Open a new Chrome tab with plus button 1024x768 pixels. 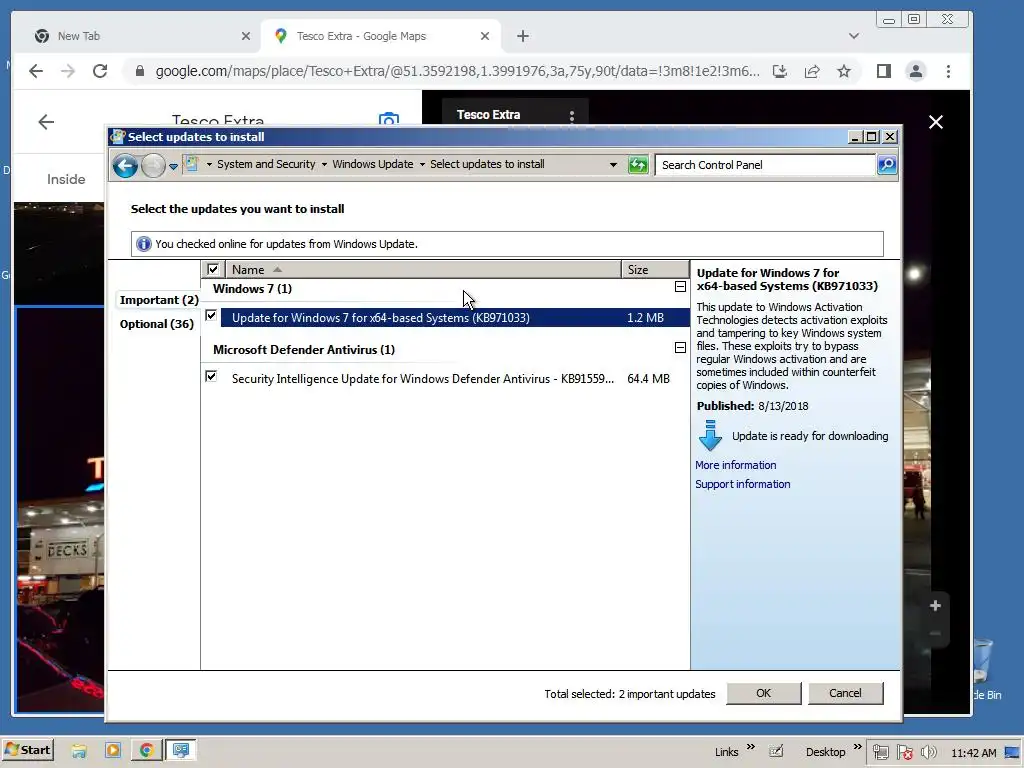pyautogui.click(x=522, y=36)
